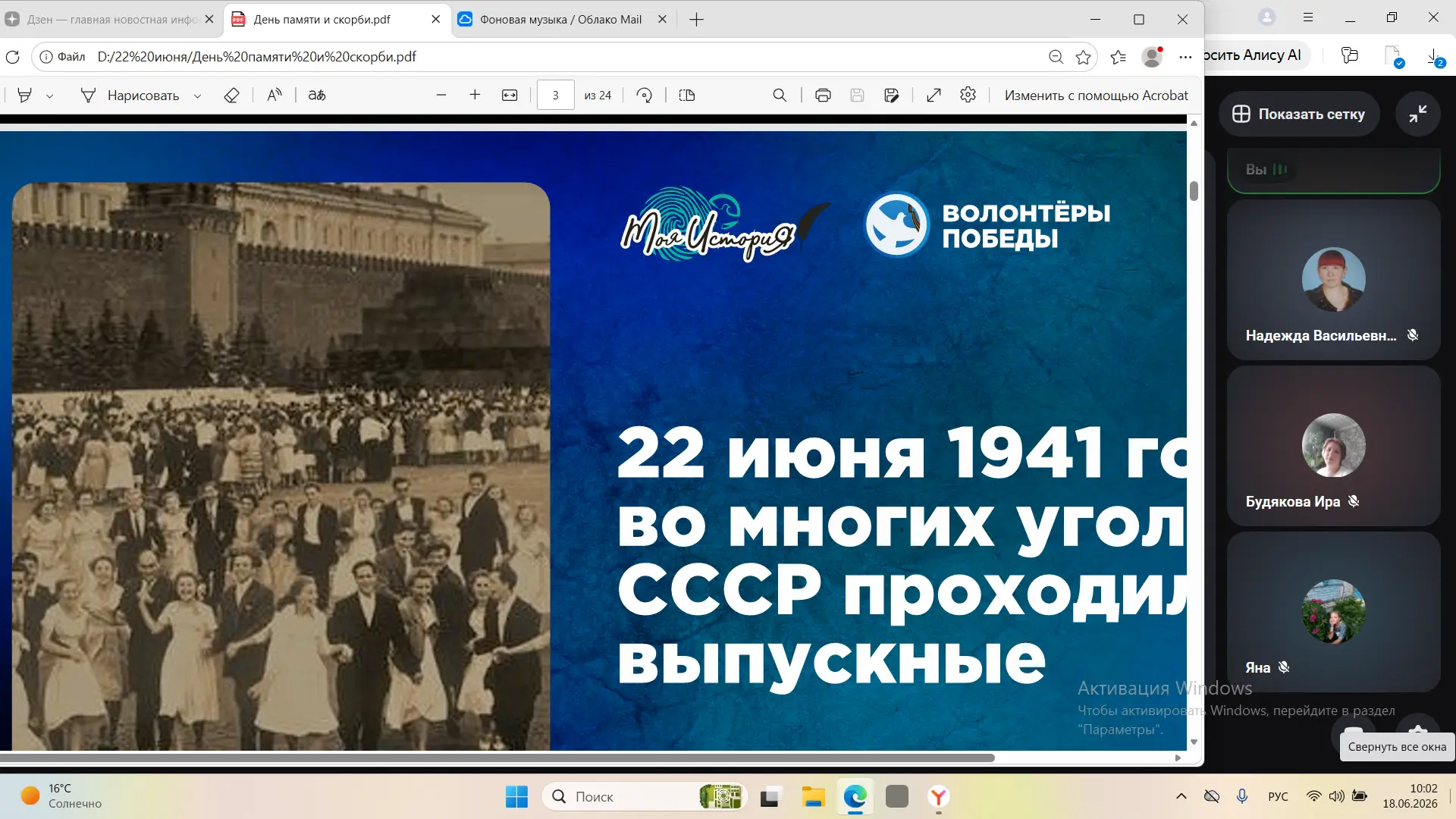Reload the PDF page in the browser
Screen dimensions: 1456x819
12,57
